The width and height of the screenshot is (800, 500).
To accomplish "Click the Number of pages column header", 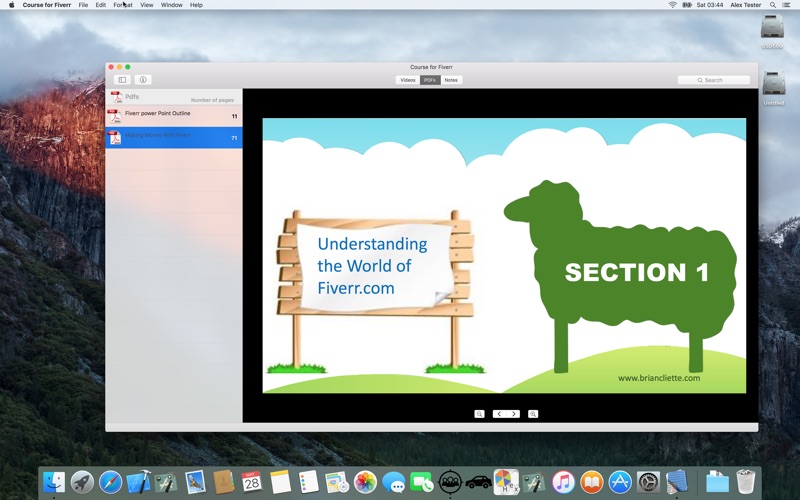I will (212, 100).
